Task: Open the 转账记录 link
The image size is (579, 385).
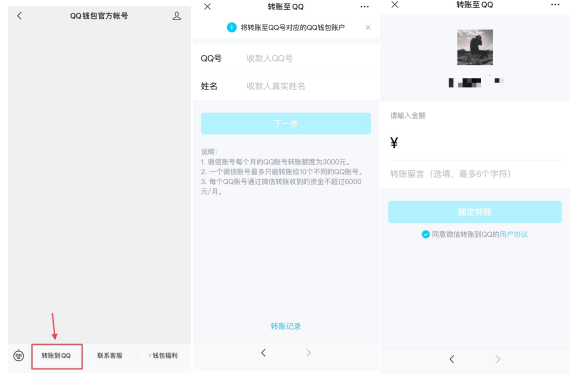Action: click(x=286, y=326)
